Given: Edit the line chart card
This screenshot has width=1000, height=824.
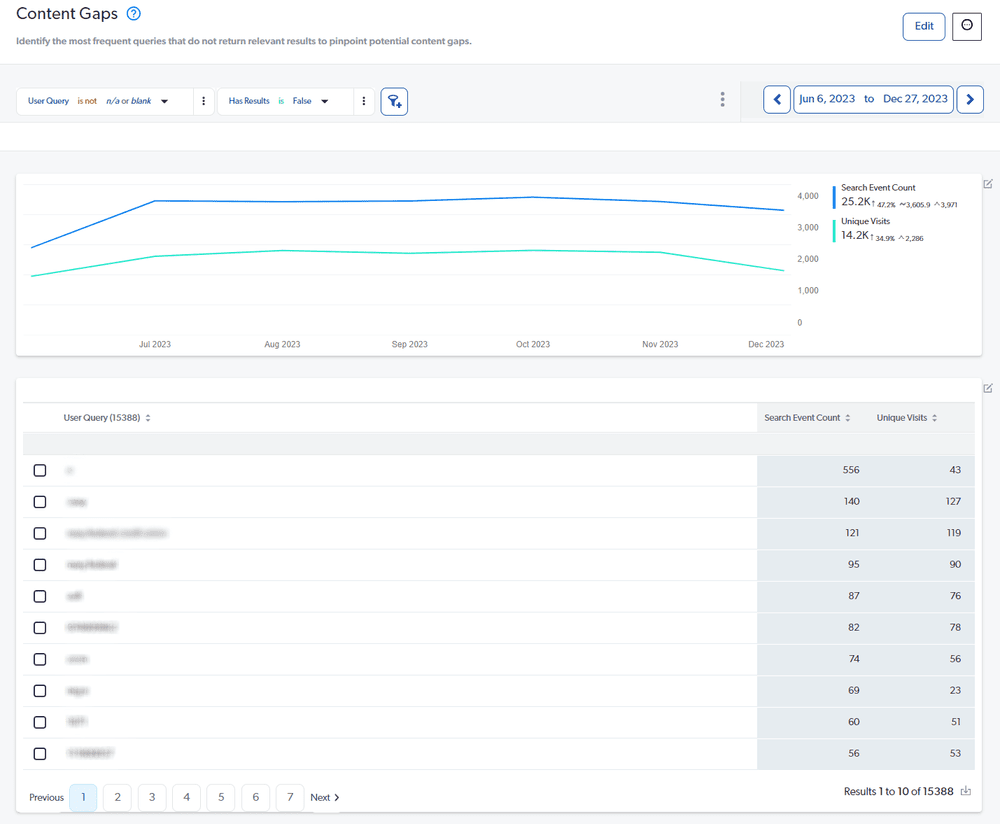Looking at the screenshot, I should 988,184.
